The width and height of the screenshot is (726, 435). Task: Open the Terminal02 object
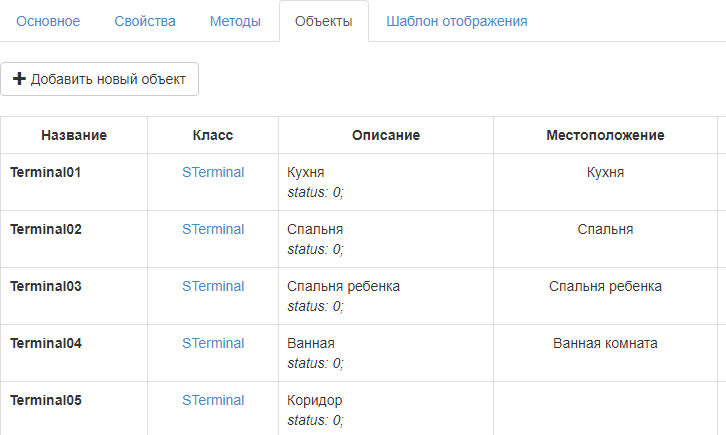coord(45,229)
